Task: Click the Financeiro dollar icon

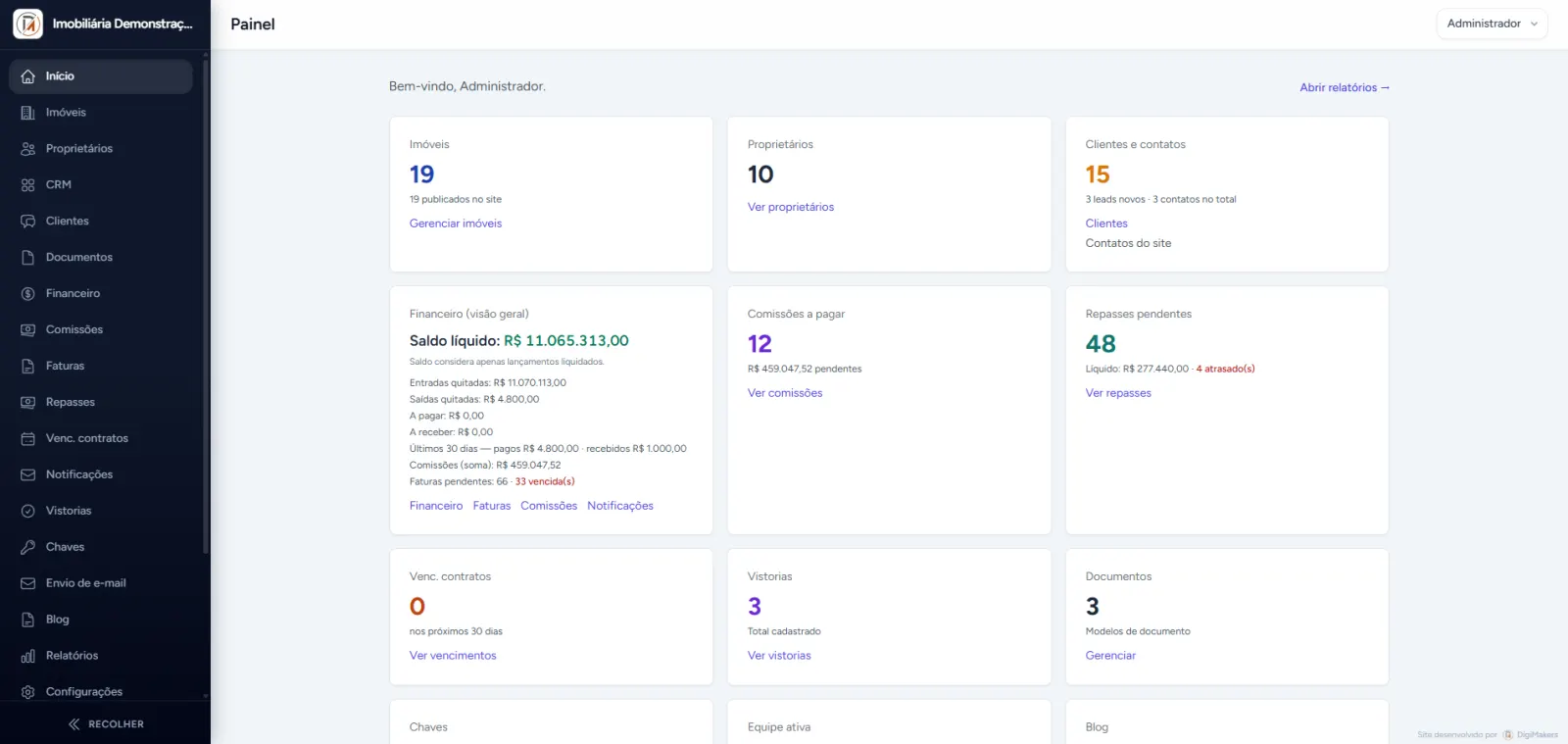Action: (x=27, y=294)
